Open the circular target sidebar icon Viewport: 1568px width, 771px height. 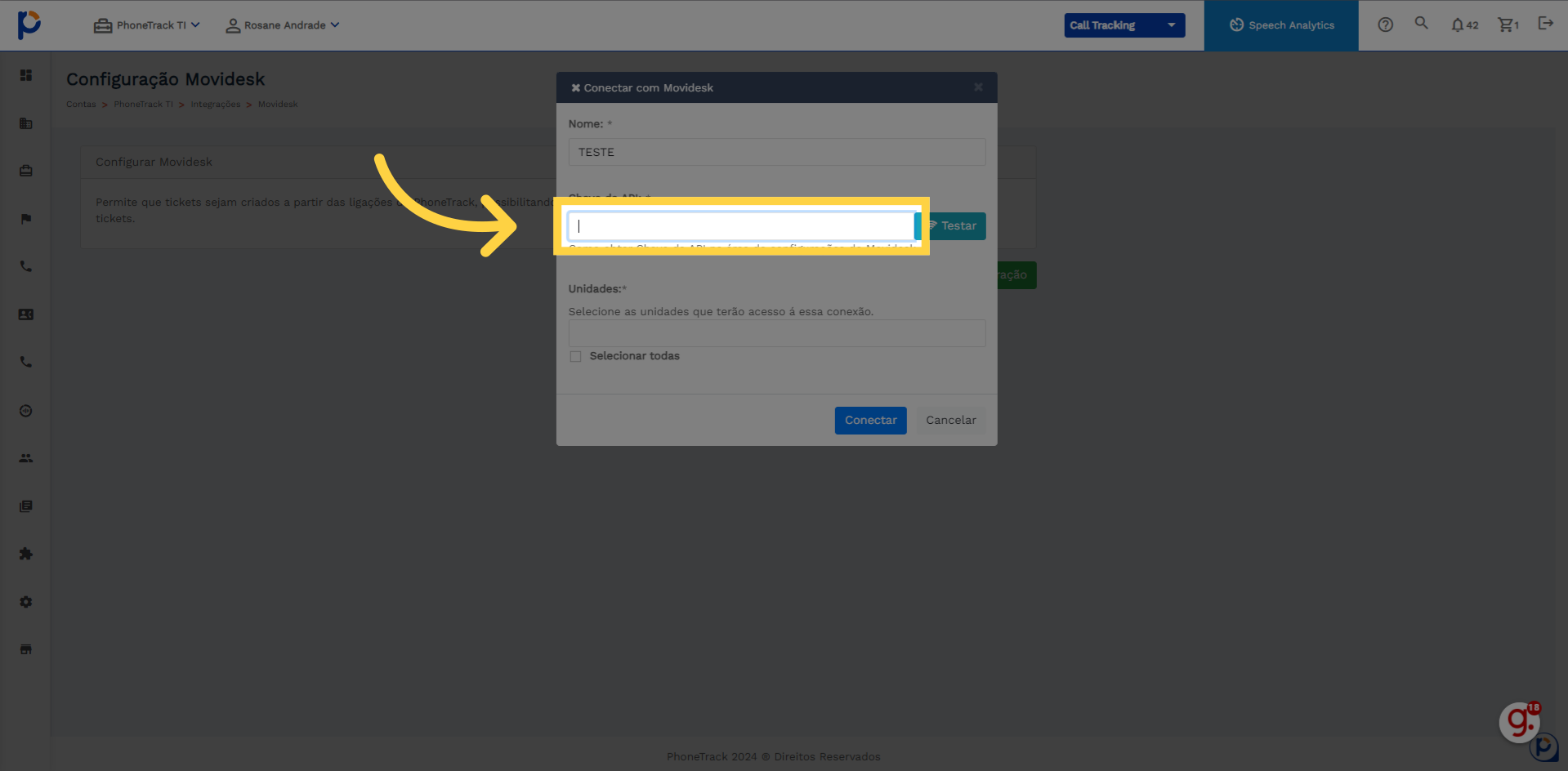coord(26,411)
